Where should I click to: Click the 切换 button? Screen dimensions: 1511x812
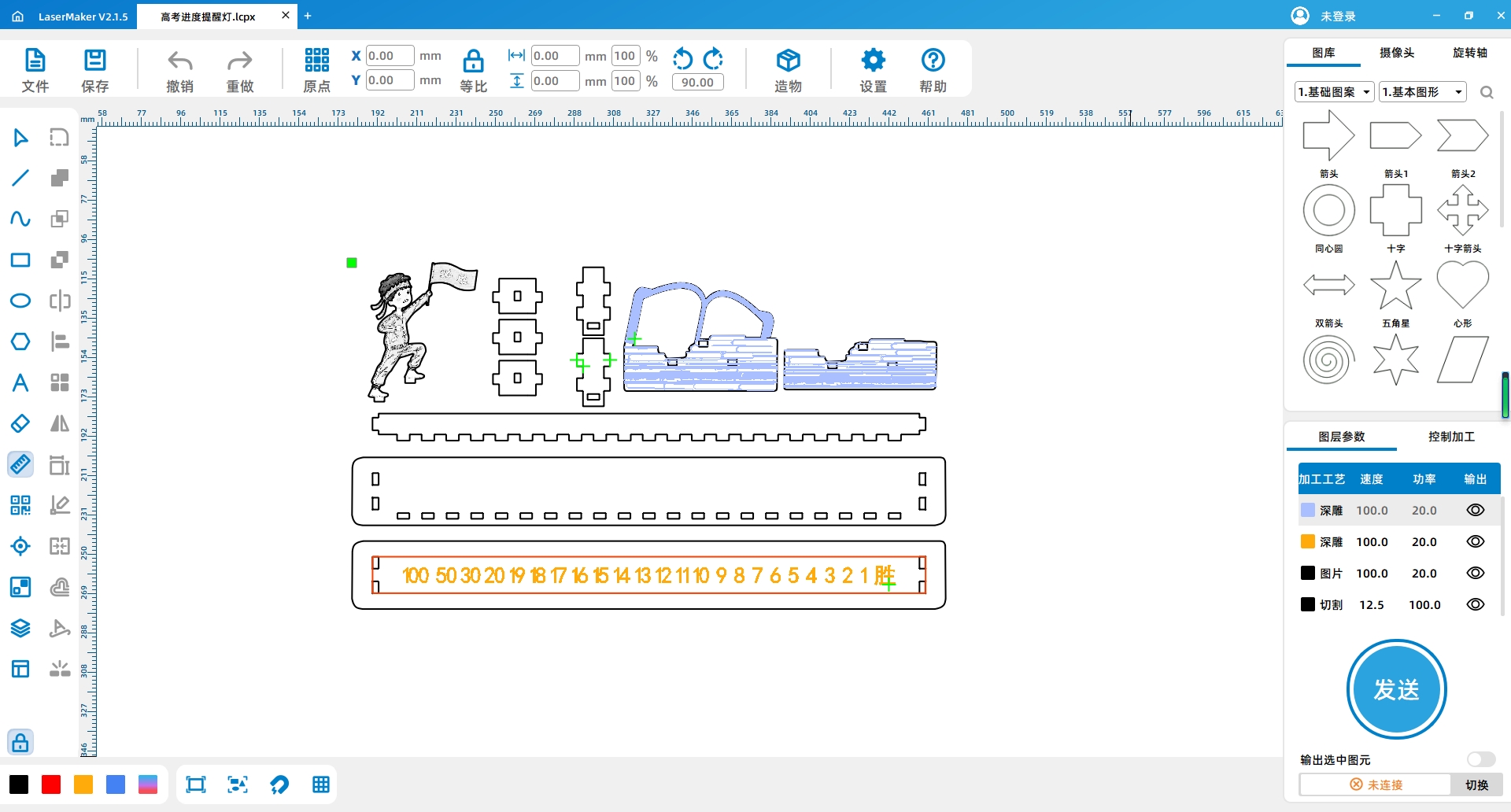(x=1476, y=784)
